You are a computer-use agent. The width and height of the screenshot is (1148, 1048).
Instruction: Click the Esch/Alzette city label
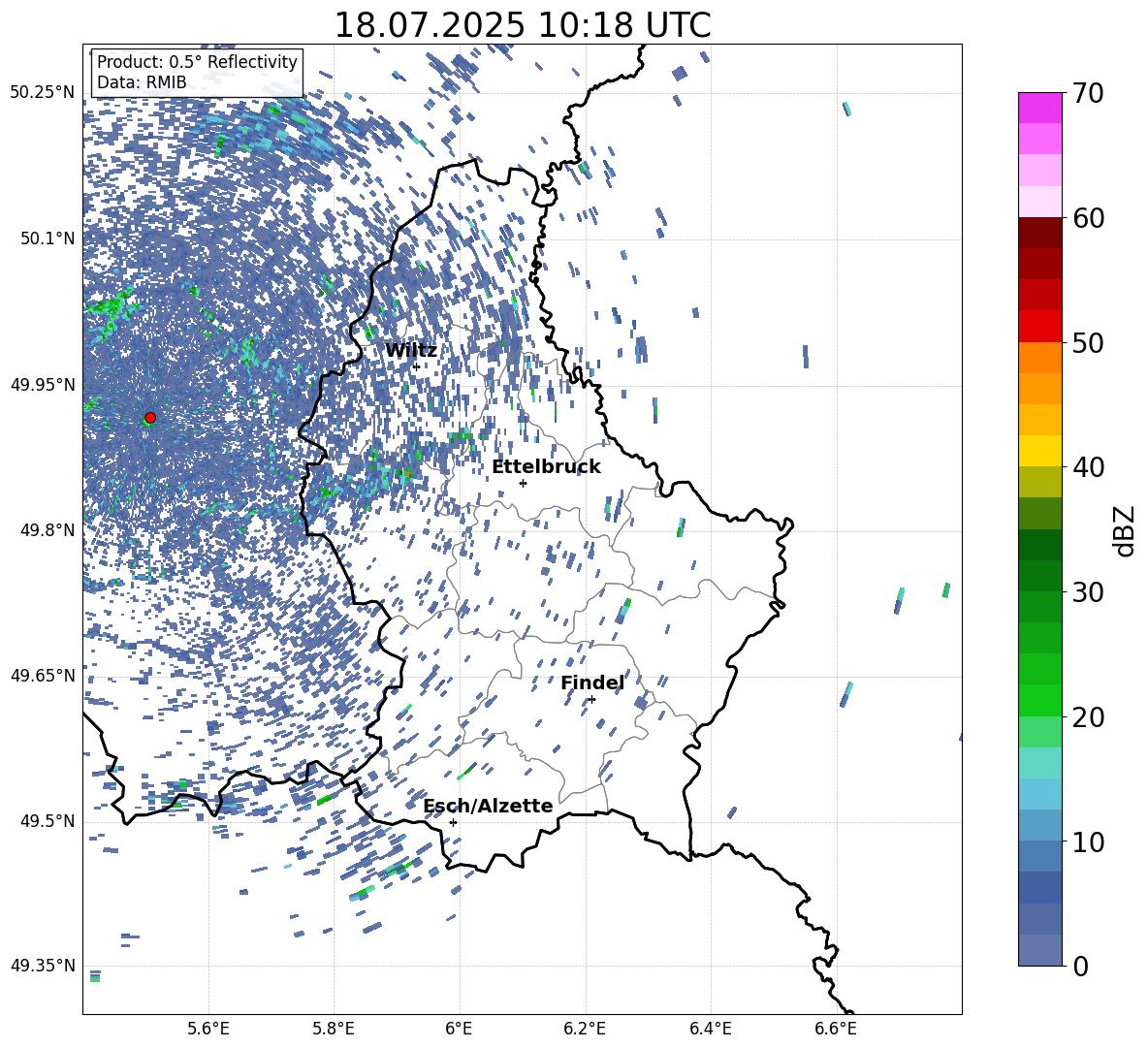pyautogui.click(x=489, y=806)
